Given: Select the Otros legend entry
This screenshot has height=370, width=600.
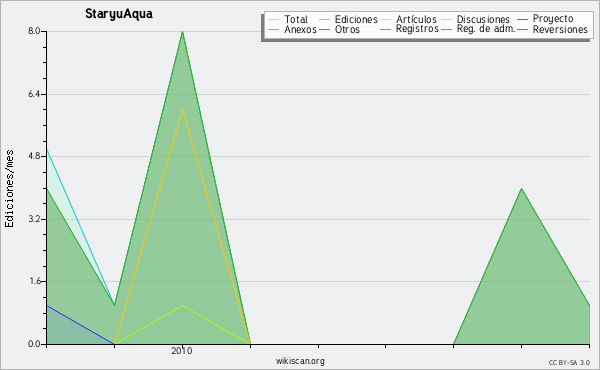Looking at the screenshot, I should pyautogui.click(x=347, y=29).
